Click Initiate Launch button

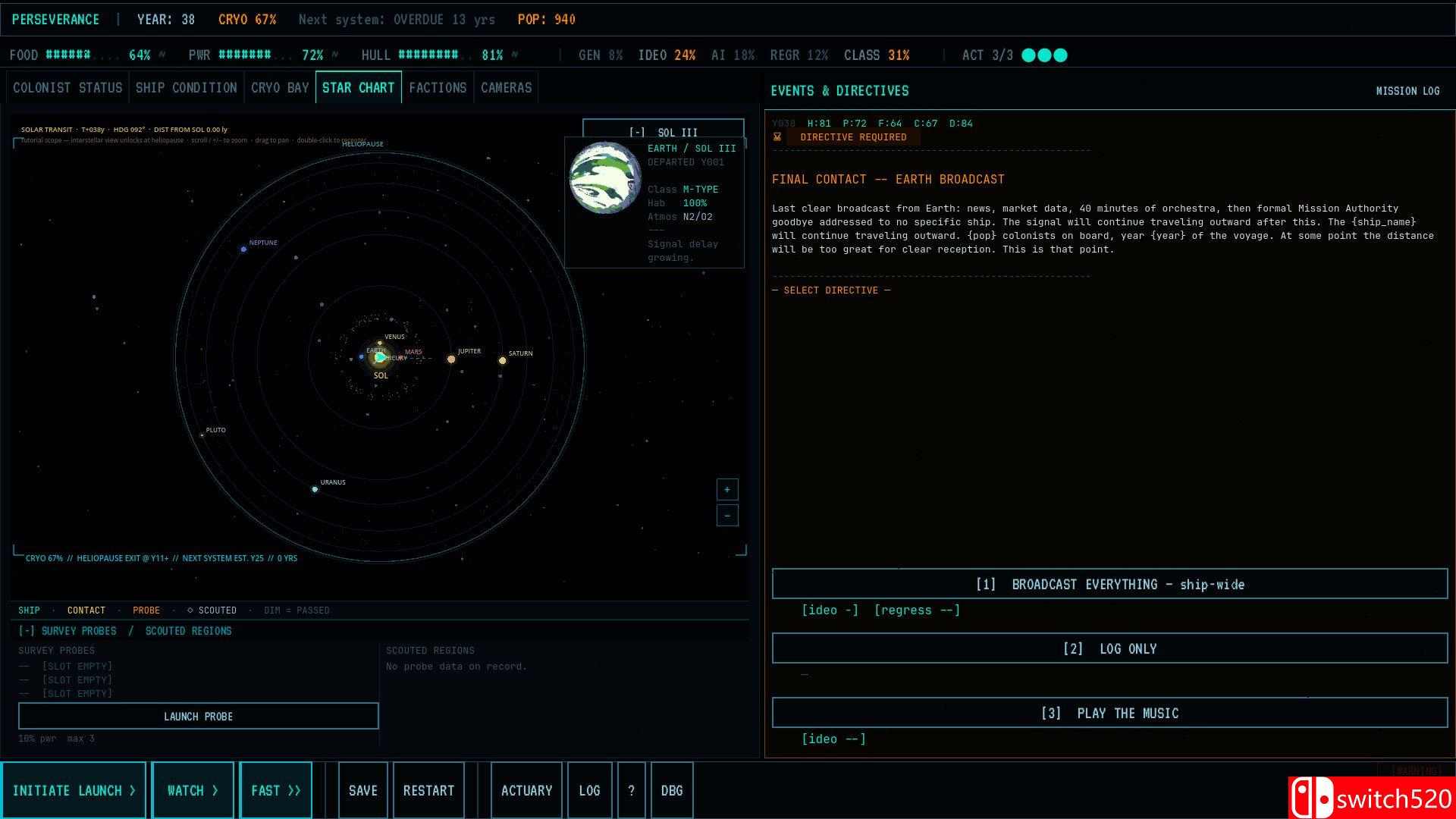(x=74, y=790)
